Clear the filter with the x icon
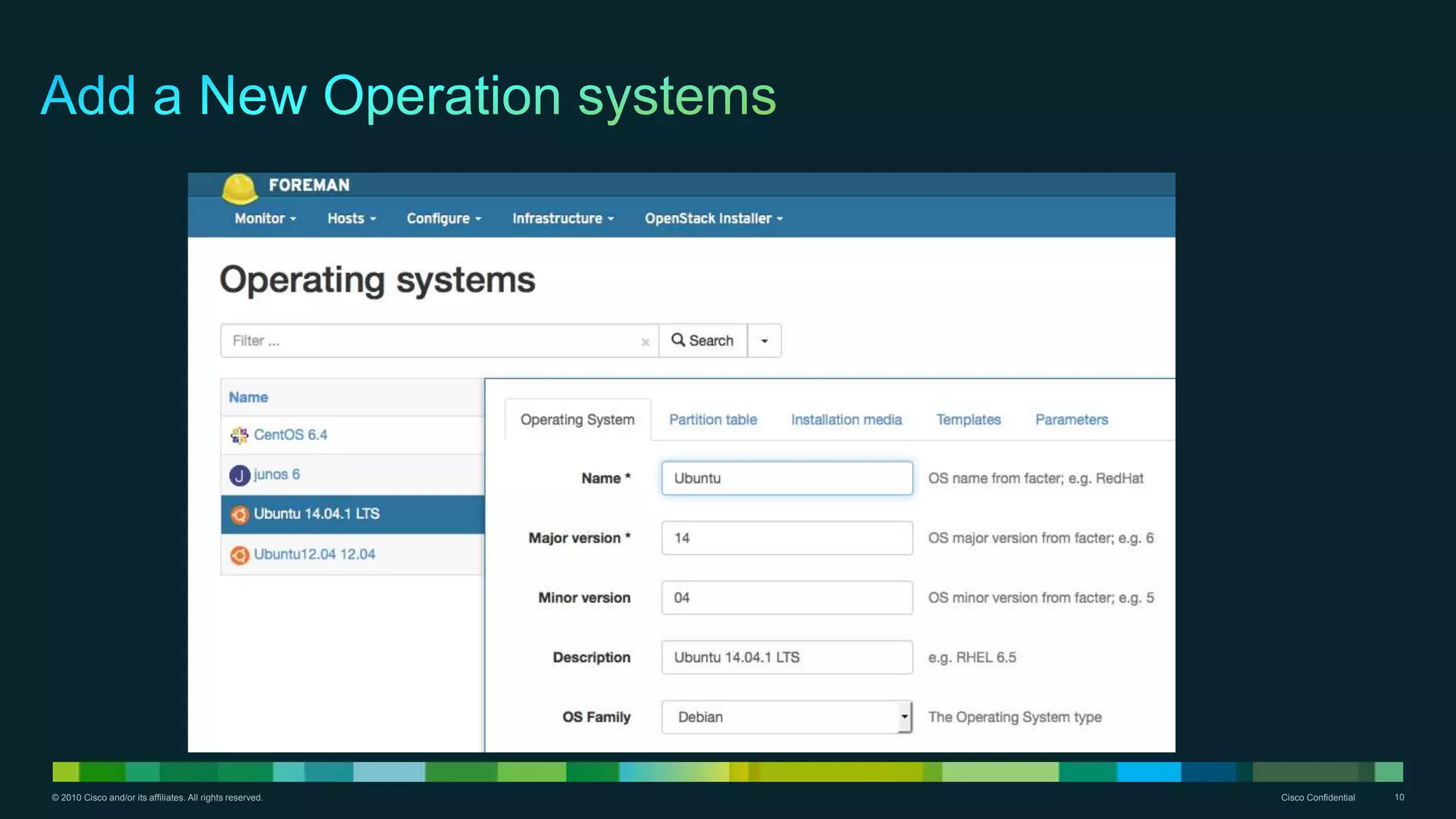The height and width of the screenshot is (819, 1456). tap(645, 342)
